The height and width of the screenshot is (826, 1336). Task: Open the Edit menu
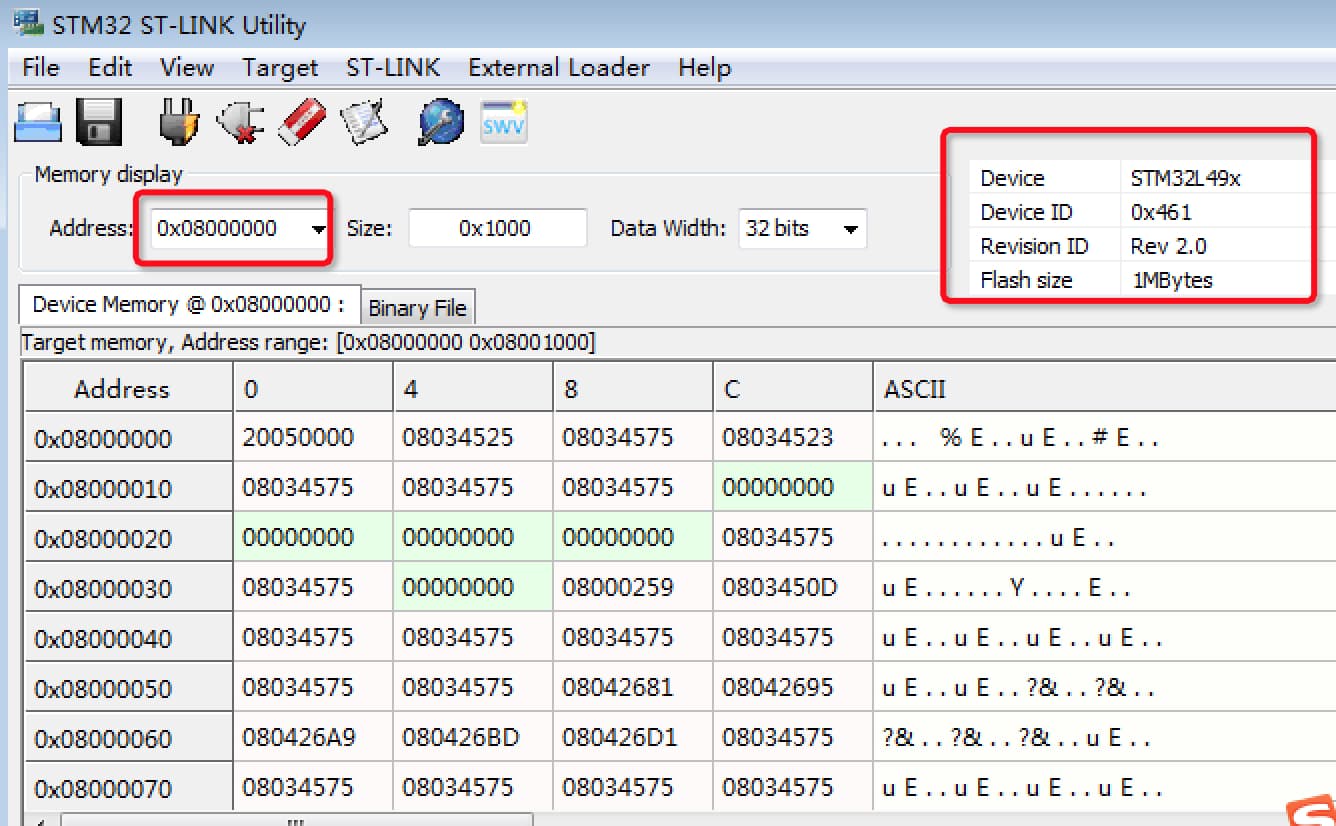(x=110, y=68)
